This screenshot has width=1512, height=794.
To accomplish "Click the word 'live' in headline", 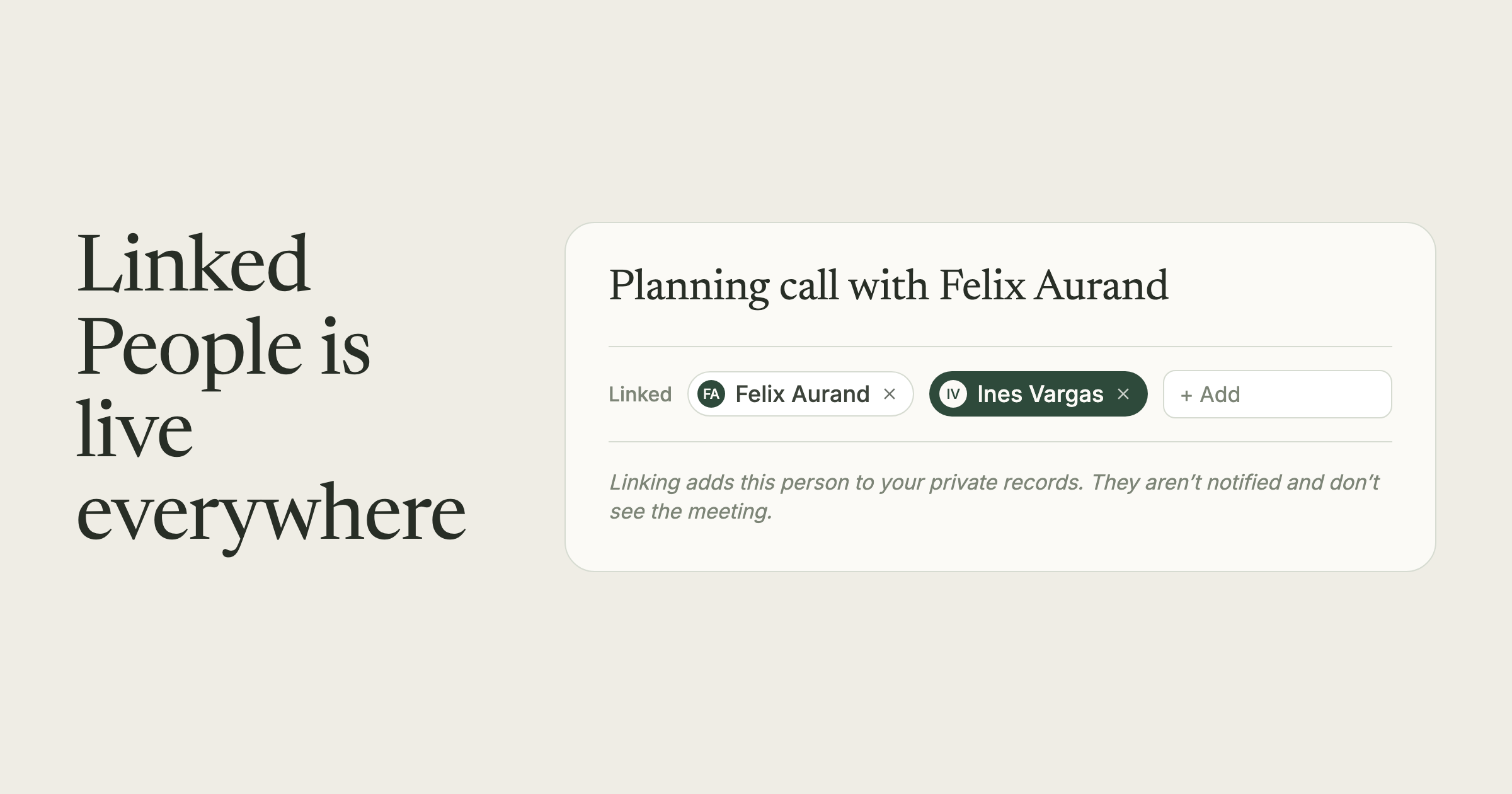I will [134, 429].
